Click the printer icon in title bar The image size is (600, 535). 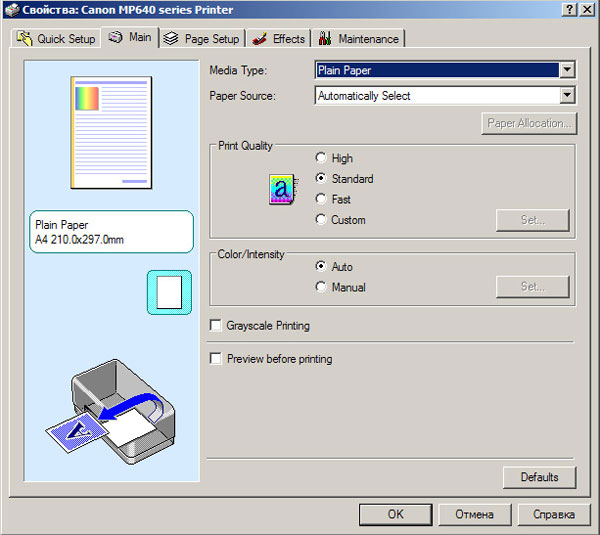pos(11,10)
